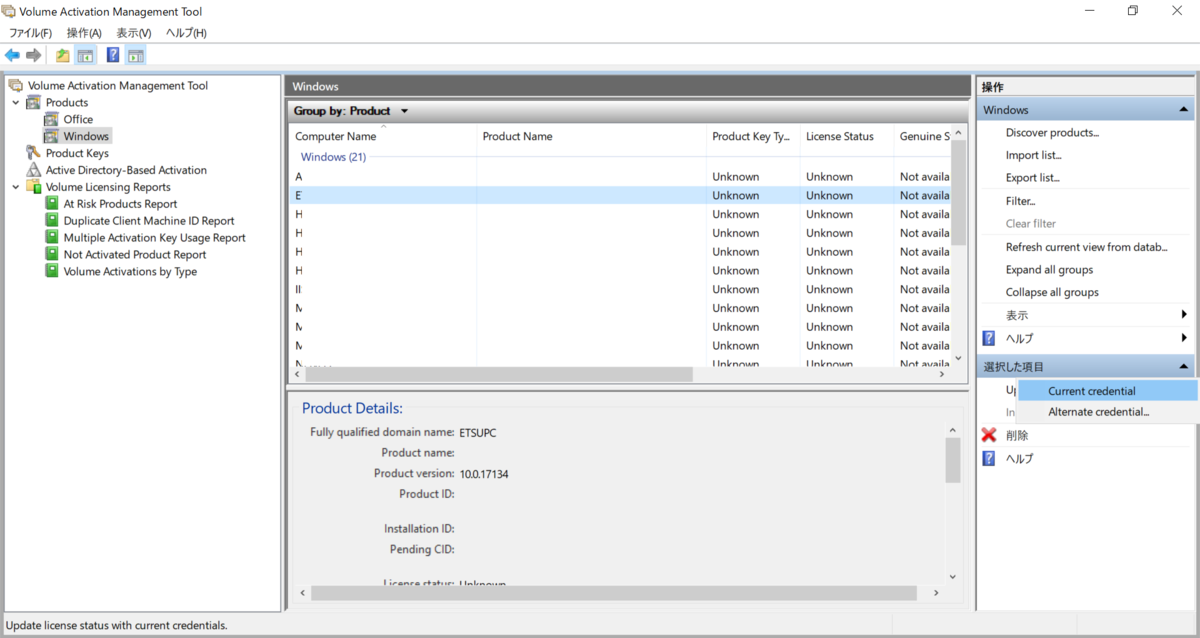Screen dimensions: 1200x638
Task: Click the ETSUPC domain name value
Action: (x=478, y=433)
